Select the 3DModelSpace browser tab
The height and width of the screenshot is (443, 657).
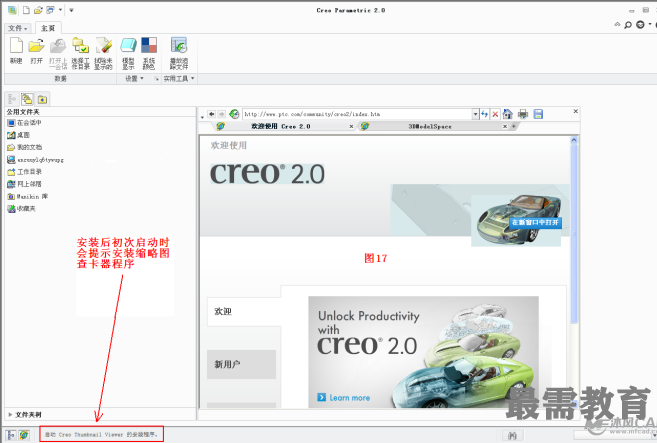coord(430,126)
